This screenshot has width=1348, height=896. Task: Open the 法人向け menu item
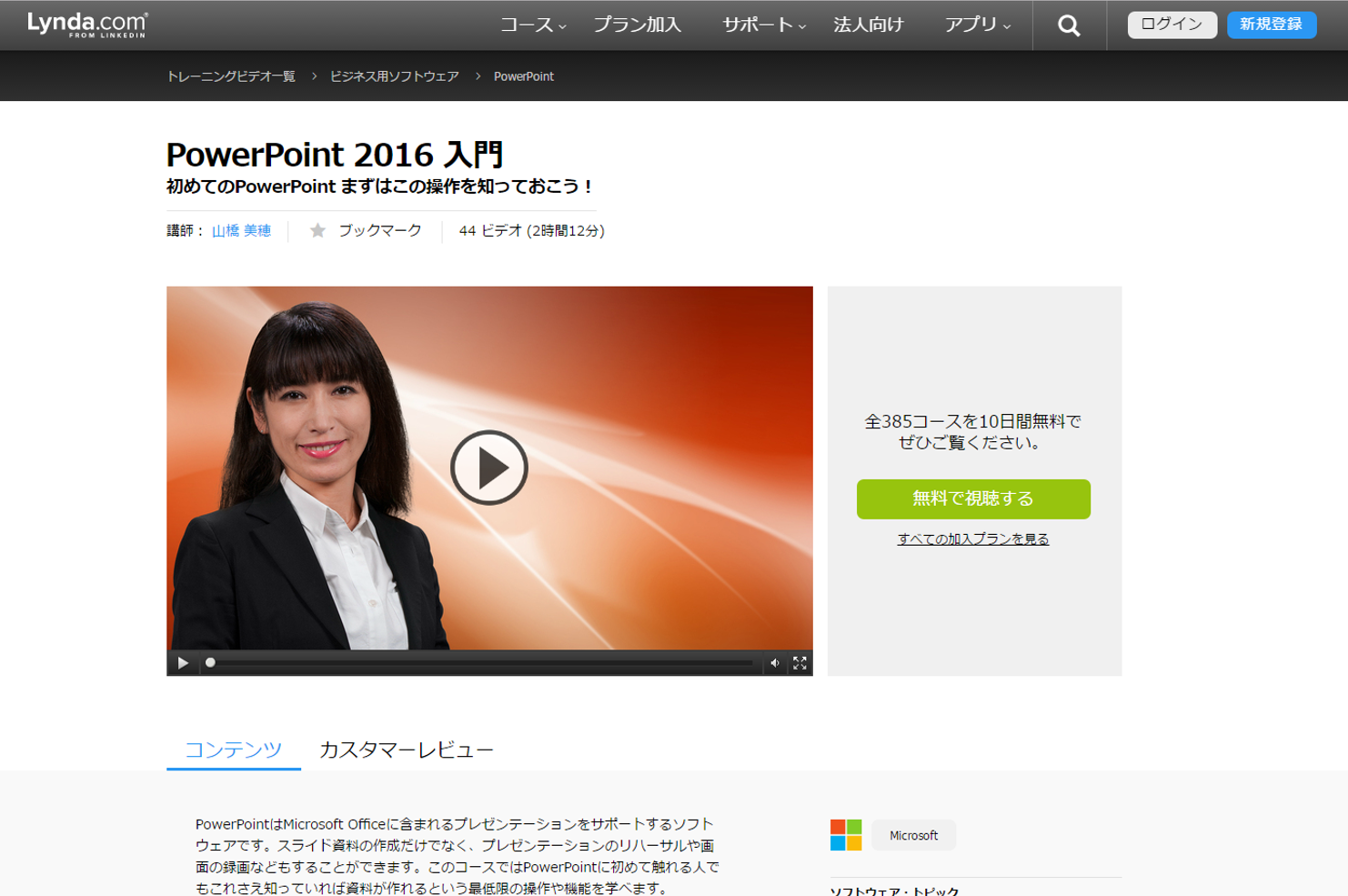pos(869,25)
